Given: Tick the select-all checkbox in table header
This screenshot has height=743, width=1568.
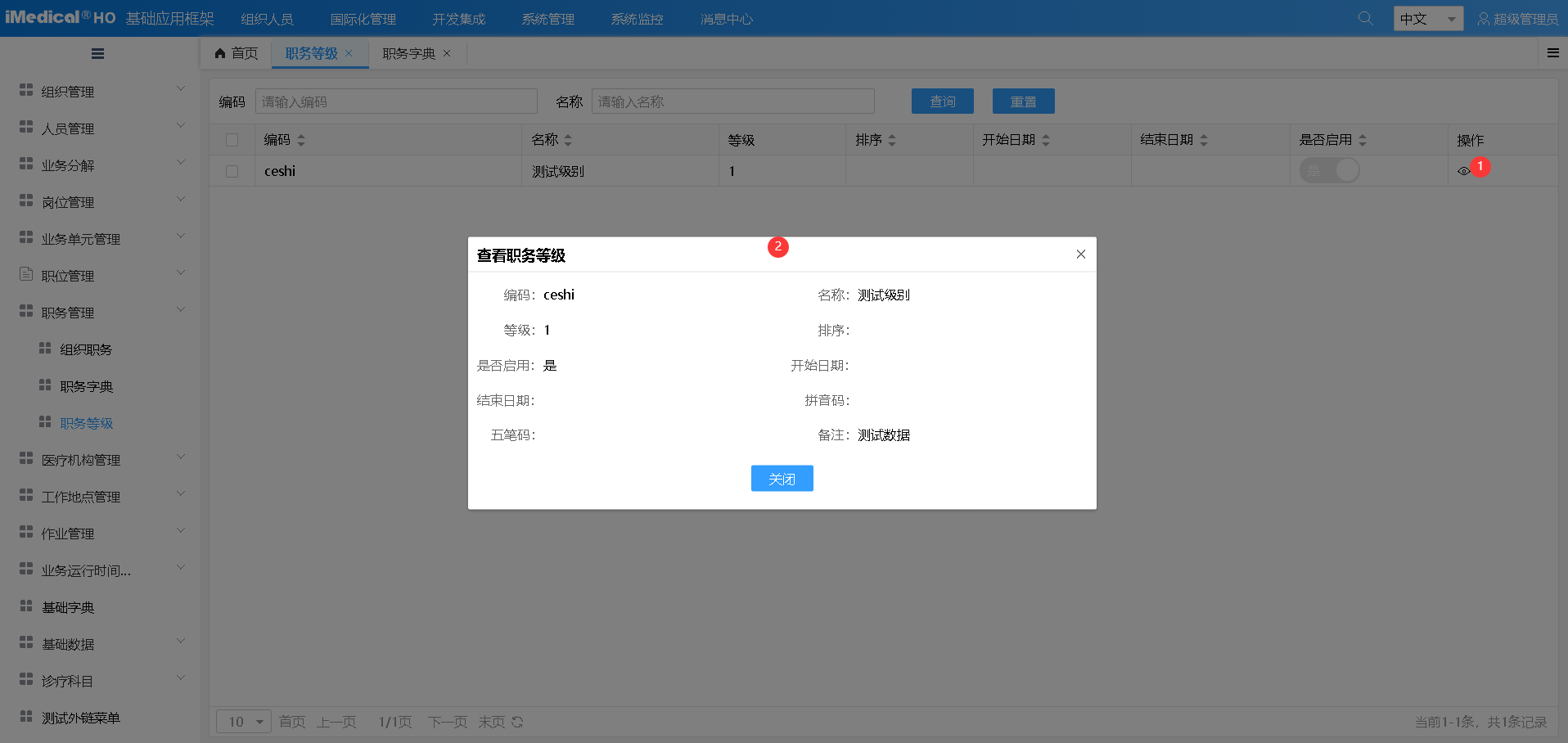Looking at the screenshot, I should click(x=232, y=140).
